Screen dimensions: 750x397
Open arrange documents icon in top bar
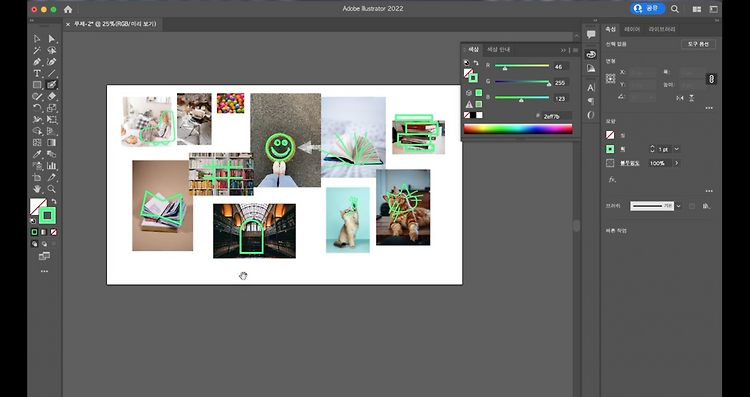click(697, 9)
